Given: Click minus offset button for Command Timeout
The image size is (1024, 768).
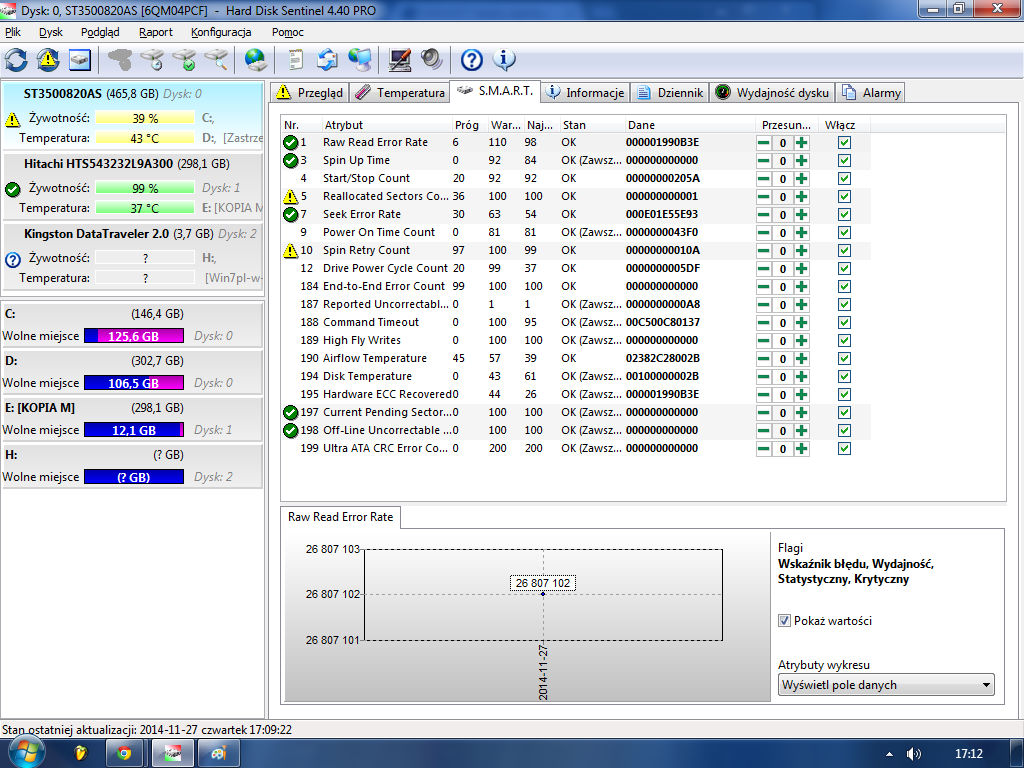Looking at the screenshot, I should pos(763,323).
